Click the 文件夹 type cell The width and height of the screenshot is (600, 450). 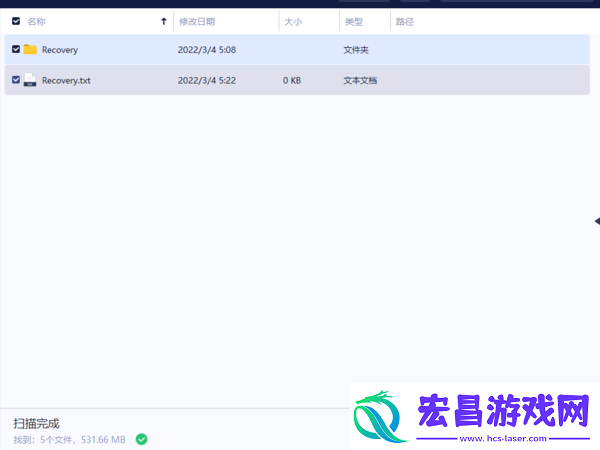point(356,50)
